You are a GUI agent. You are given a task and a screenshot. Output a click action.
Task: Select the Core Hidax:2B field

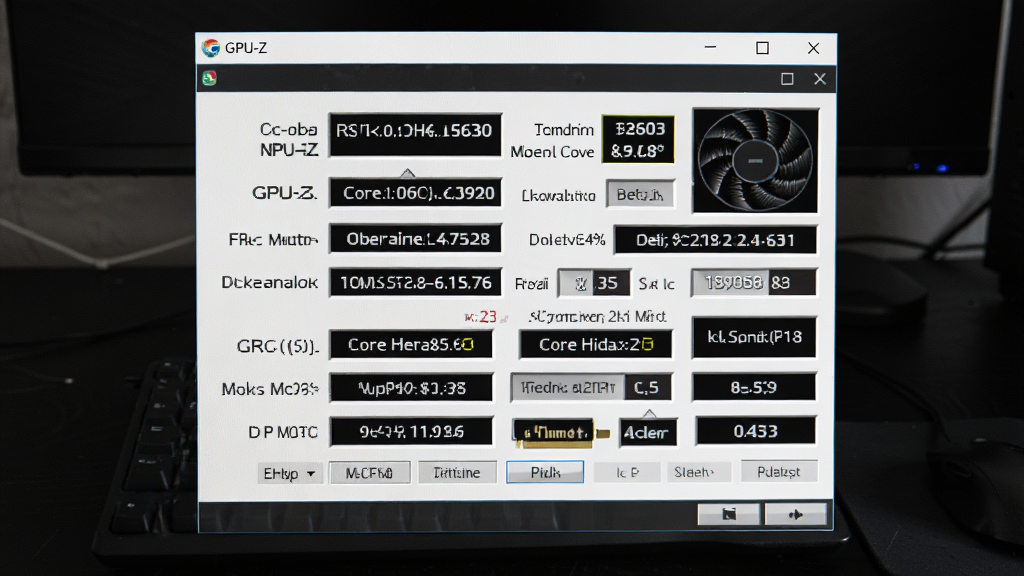point(595,344)
